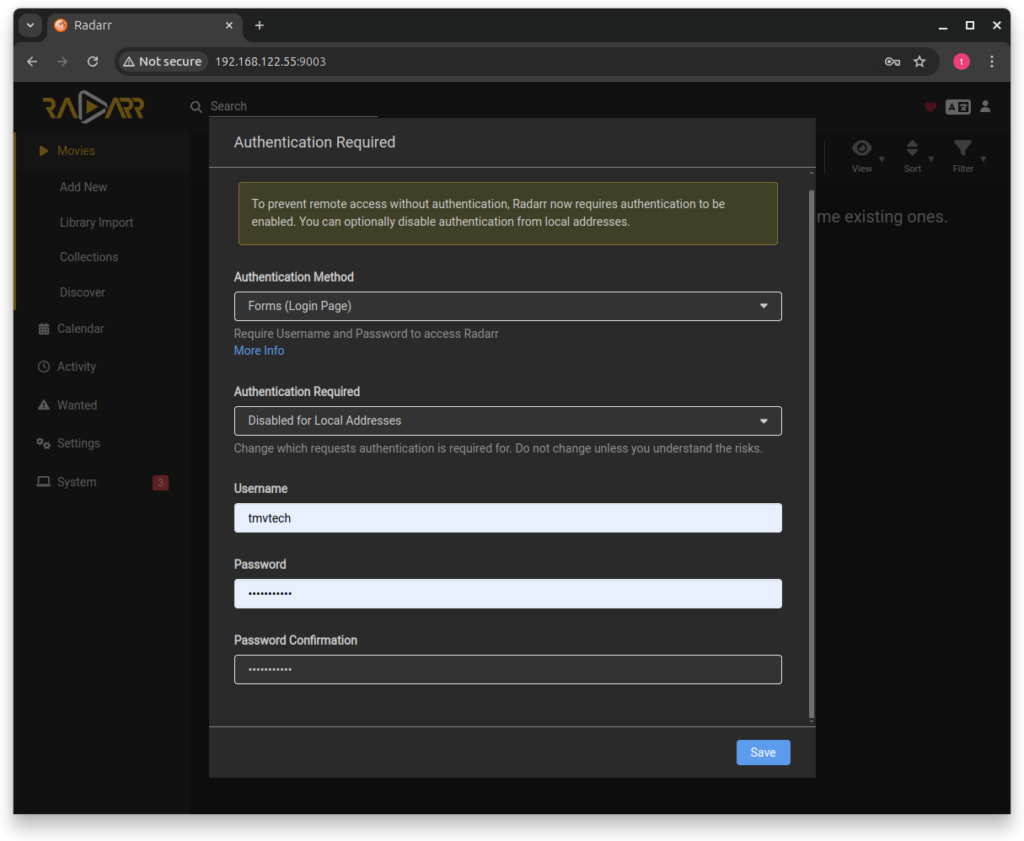Open the browser tab search chevron

click(30, 25)
